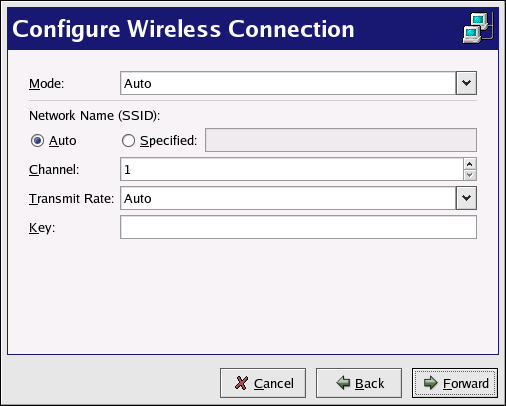Select the Specified SSID radio button
Viewport: 506px width, 406px height.
tap(128, 141)
